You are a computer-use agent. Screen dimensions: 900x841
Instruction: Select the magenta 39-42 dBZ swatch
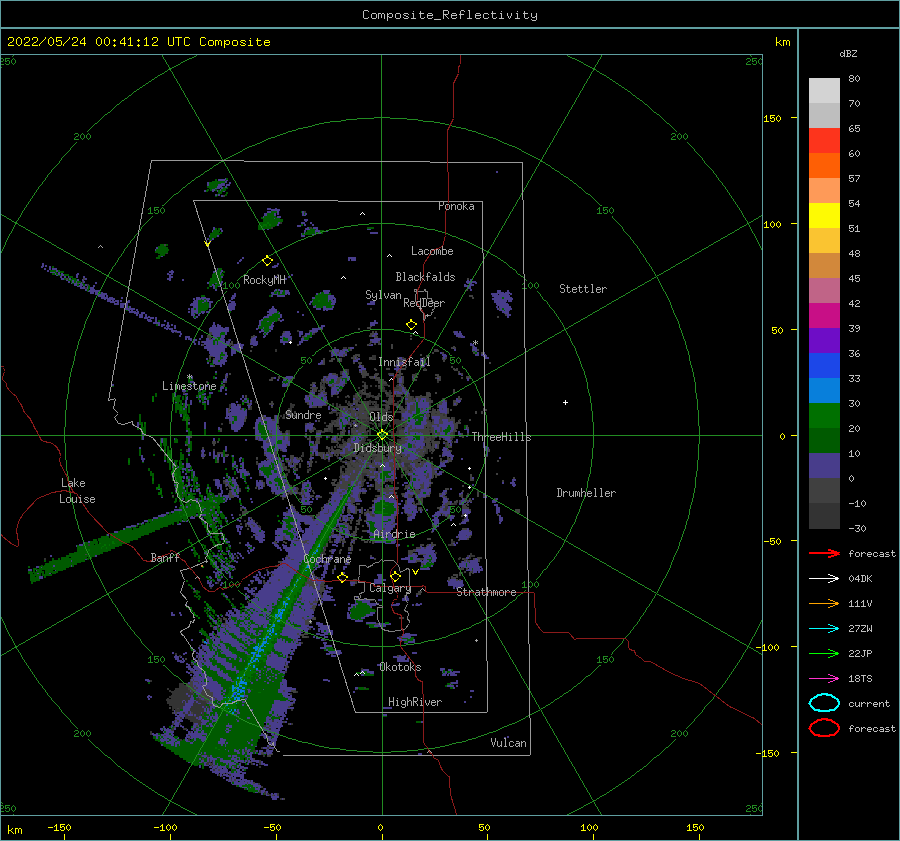[x=824, y=316]
